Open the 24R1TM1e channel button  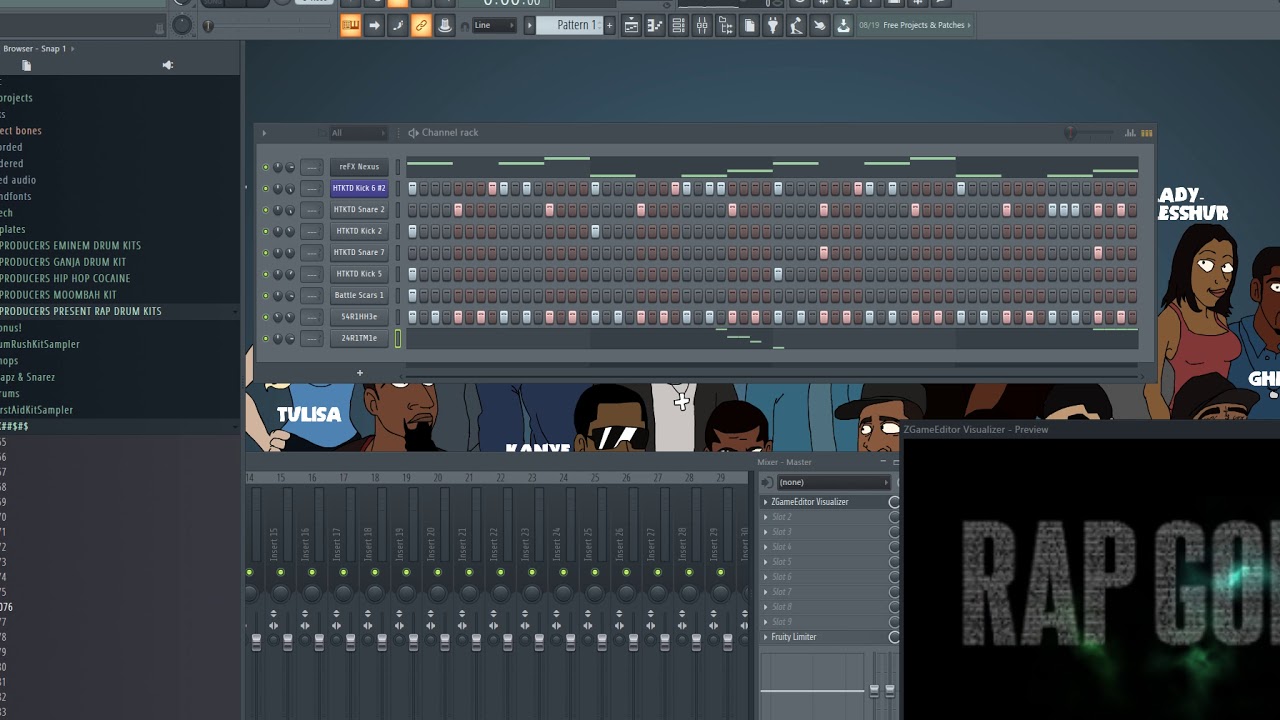click(359, 338)
